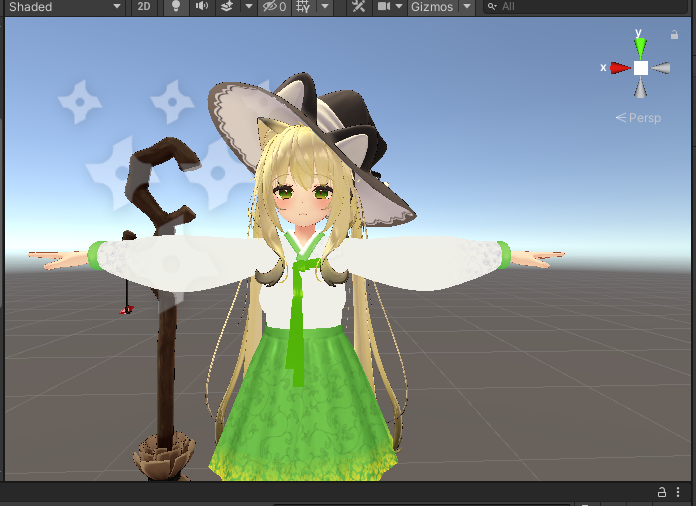Open the Gizmos dropdown arrow
This screenshot has width=696, height=506.
pos(467,7)
